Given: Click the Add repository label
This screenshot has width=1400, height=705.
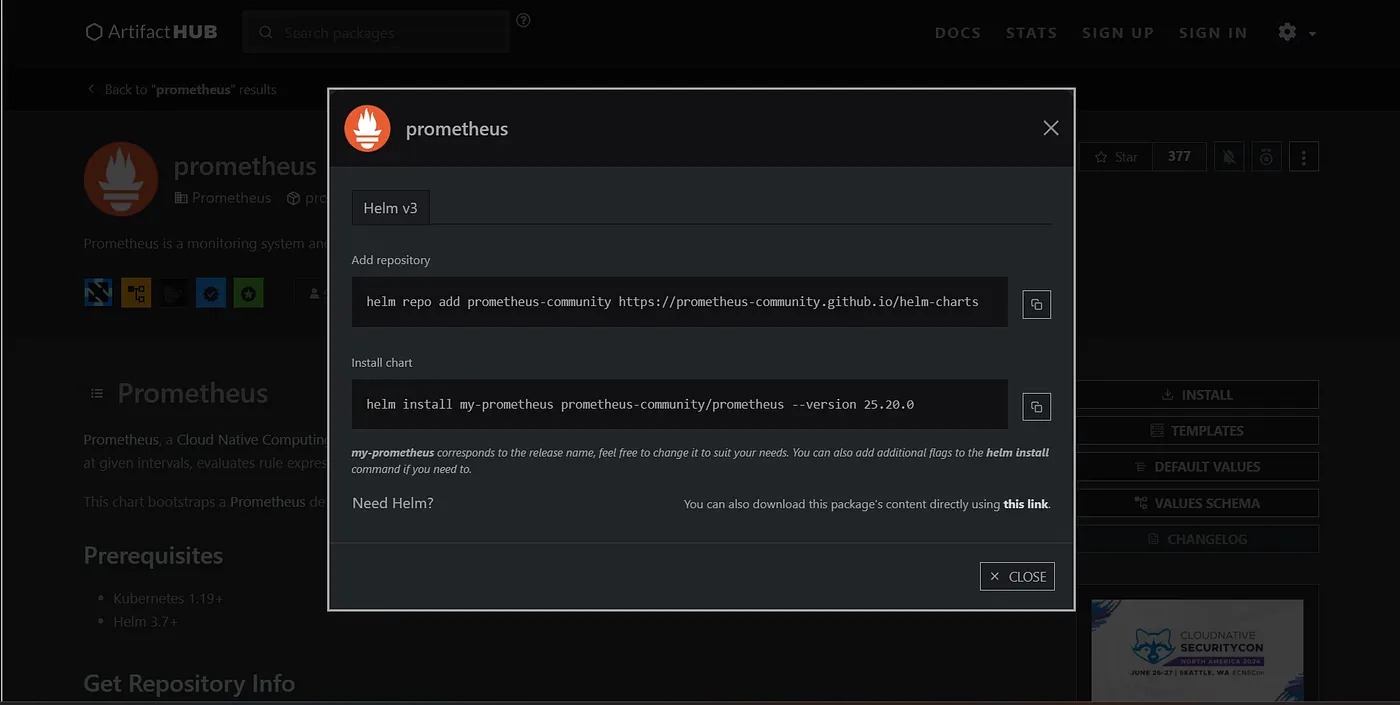Looking at the screenshot, I should tap(391, 260).
